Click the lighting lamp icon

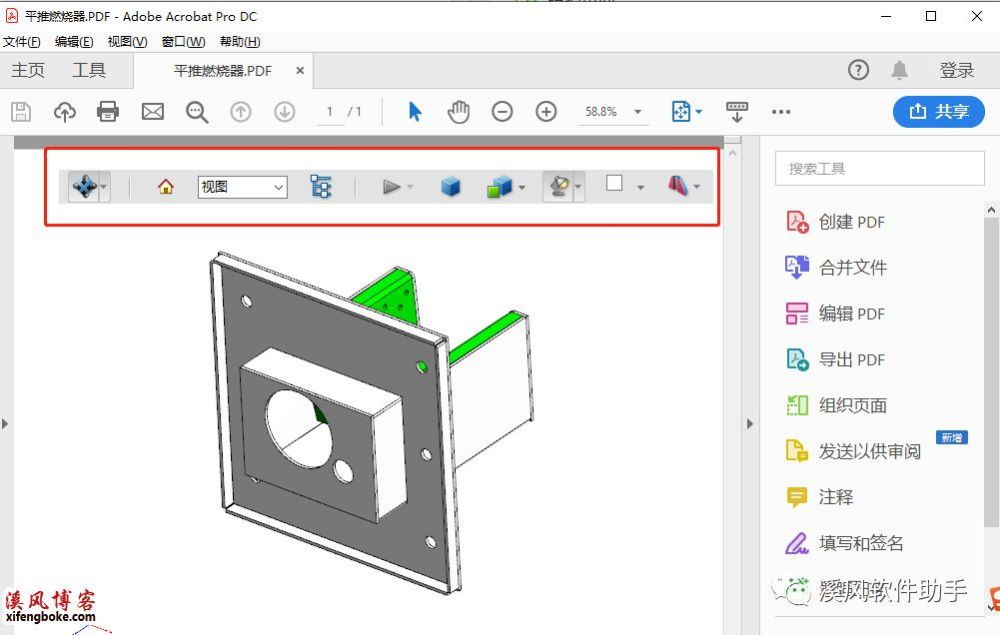coord(561,186)
